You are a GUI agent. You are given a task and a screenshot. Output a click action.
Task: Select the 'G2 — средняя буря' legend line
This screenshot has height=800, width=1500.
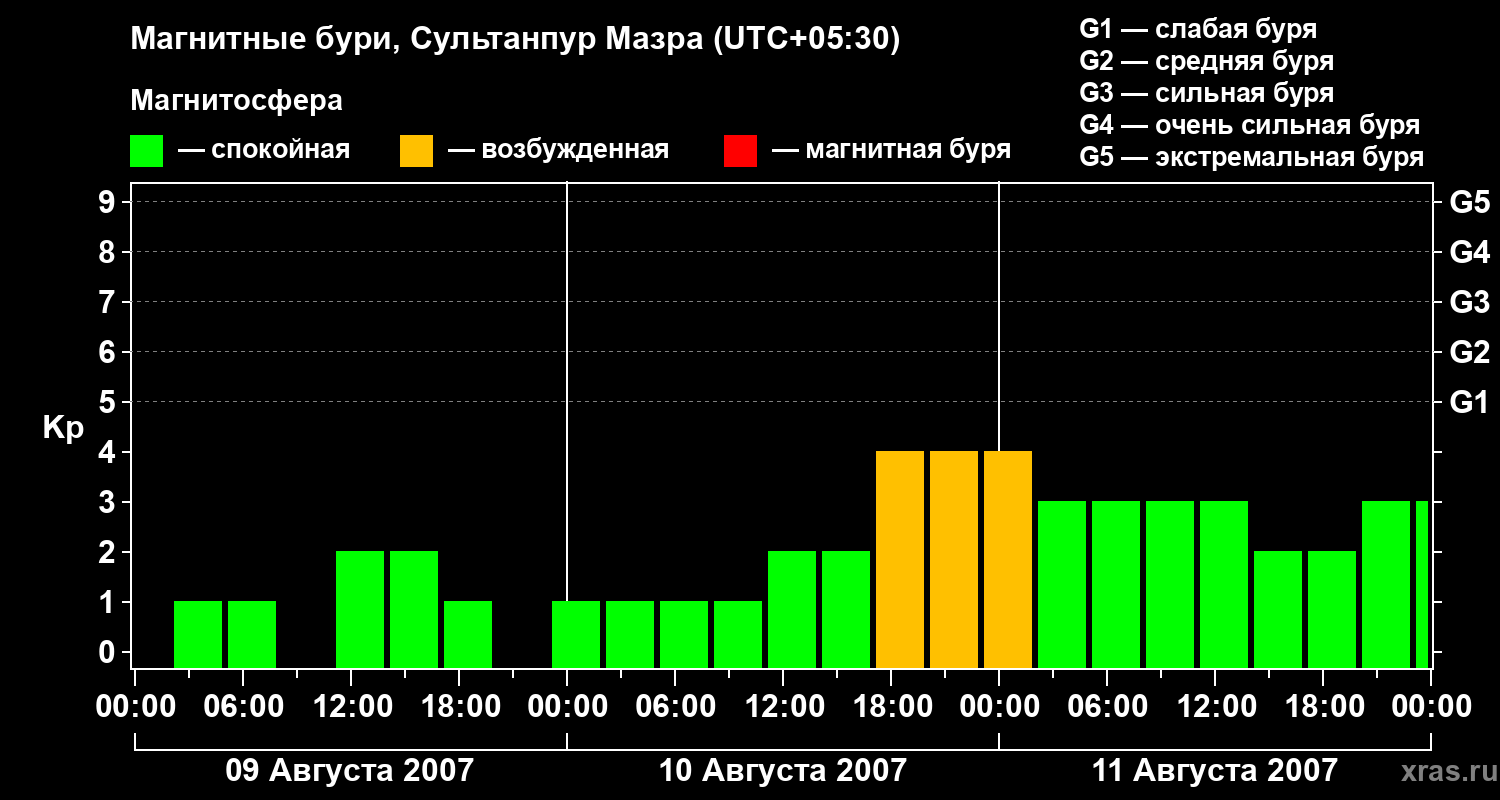pos(1207,61)
